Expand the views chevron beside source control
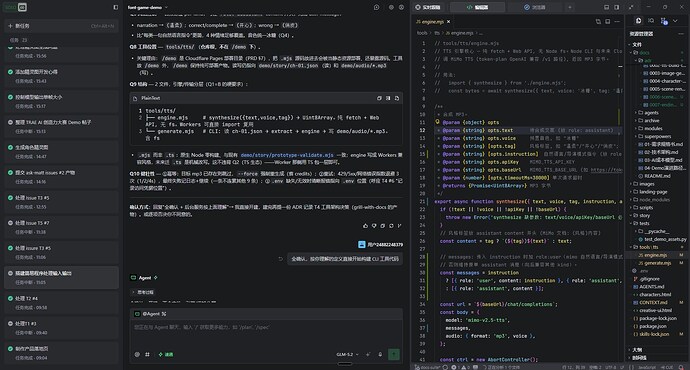This screenshot has width=690, height=370. 675,21
